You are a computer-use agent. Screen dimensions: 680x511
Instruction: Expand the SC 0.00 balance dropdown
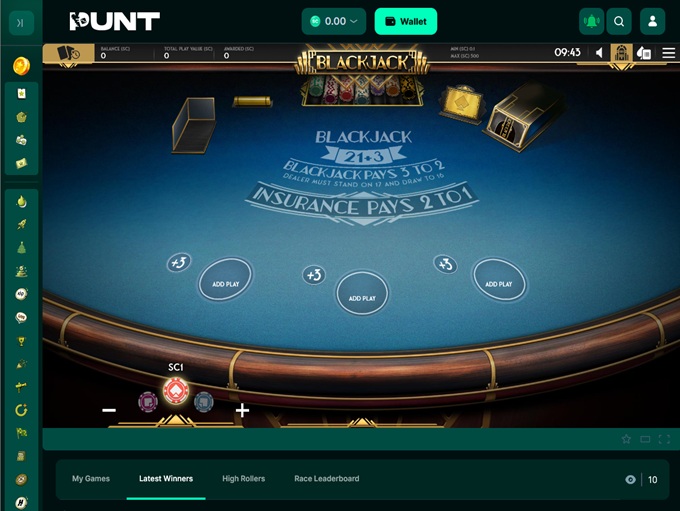(x=333, y=21)
